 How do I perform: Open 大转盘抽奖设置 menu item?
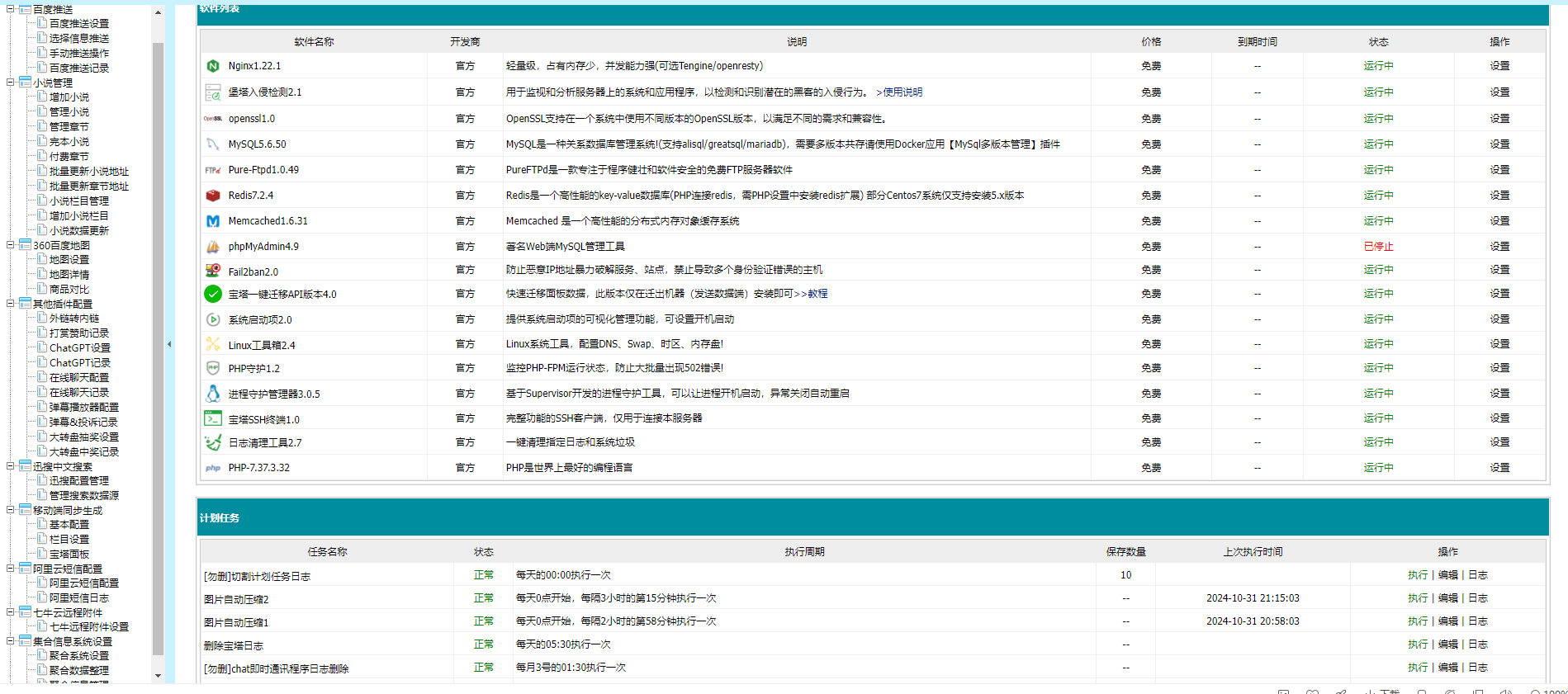pos(84,437)
